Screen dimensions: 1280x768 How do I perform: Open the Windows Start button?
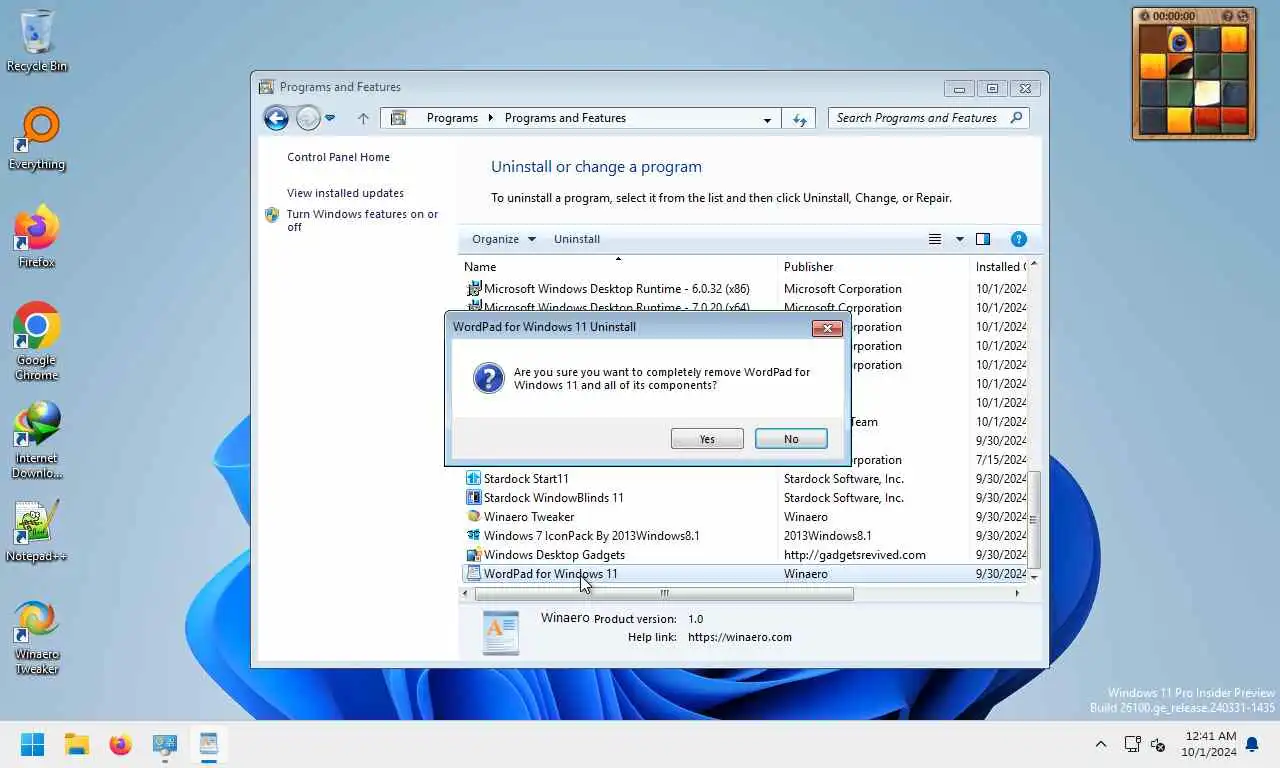tap(33, 744)
